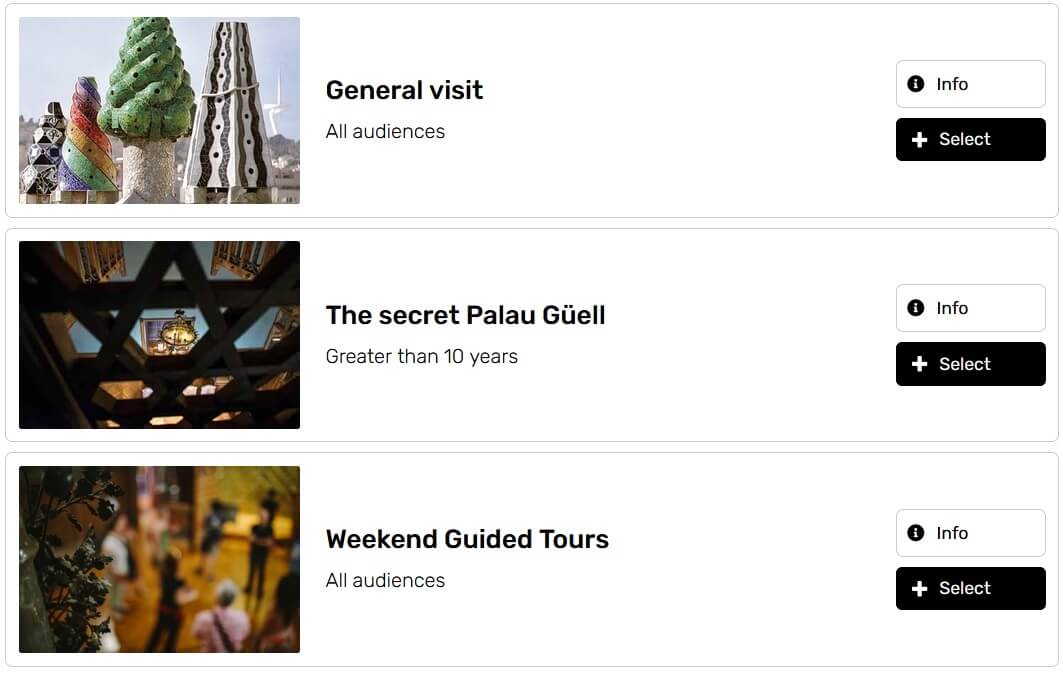This screenshot has height=673, width=1063.
Task: Click the plus icon for Weekend Guided Tours
Action: coord(920,589)
